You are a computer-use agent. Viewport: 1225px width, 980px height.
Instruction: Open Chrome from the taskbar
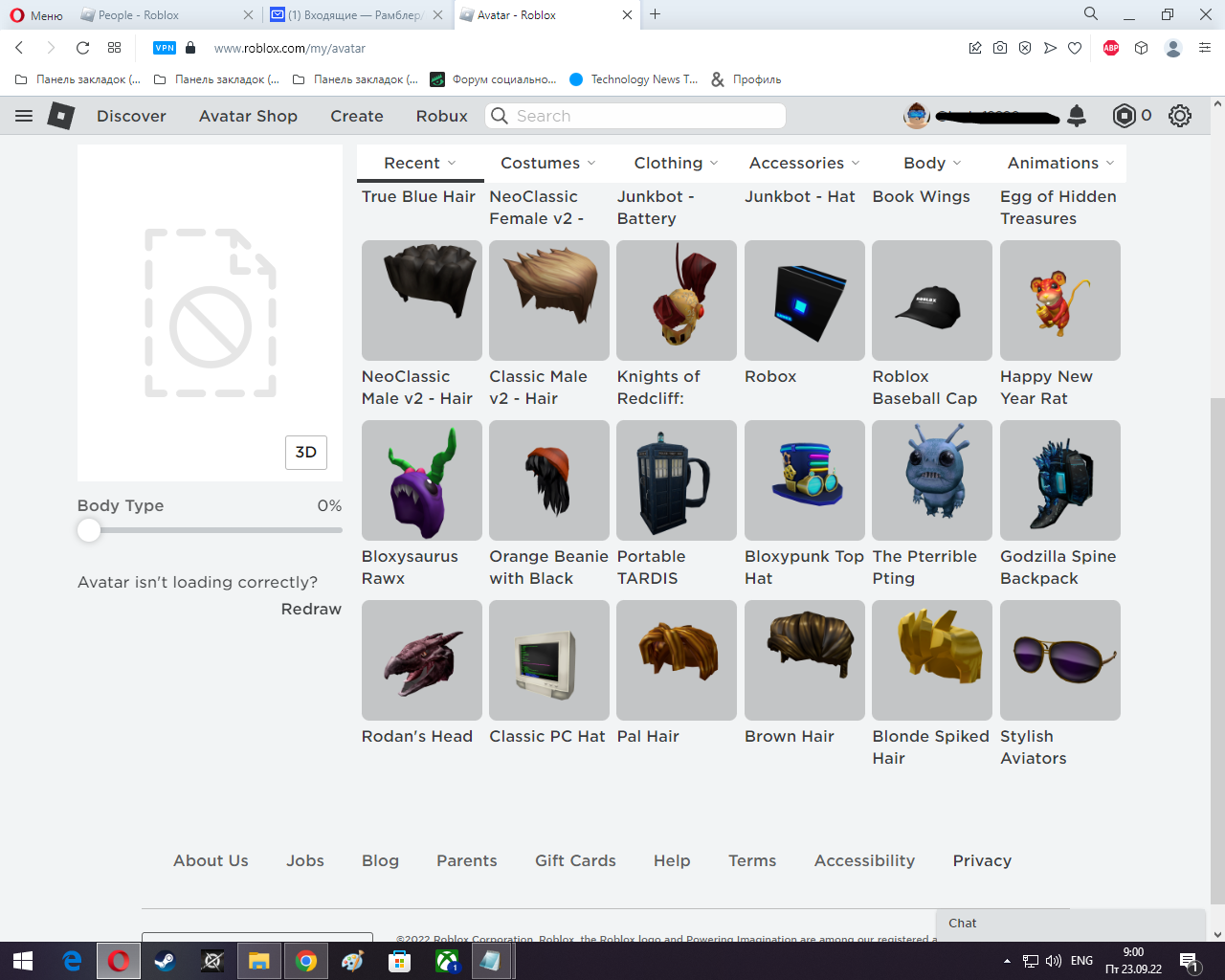pyautogui.click(x=306, y=961)
